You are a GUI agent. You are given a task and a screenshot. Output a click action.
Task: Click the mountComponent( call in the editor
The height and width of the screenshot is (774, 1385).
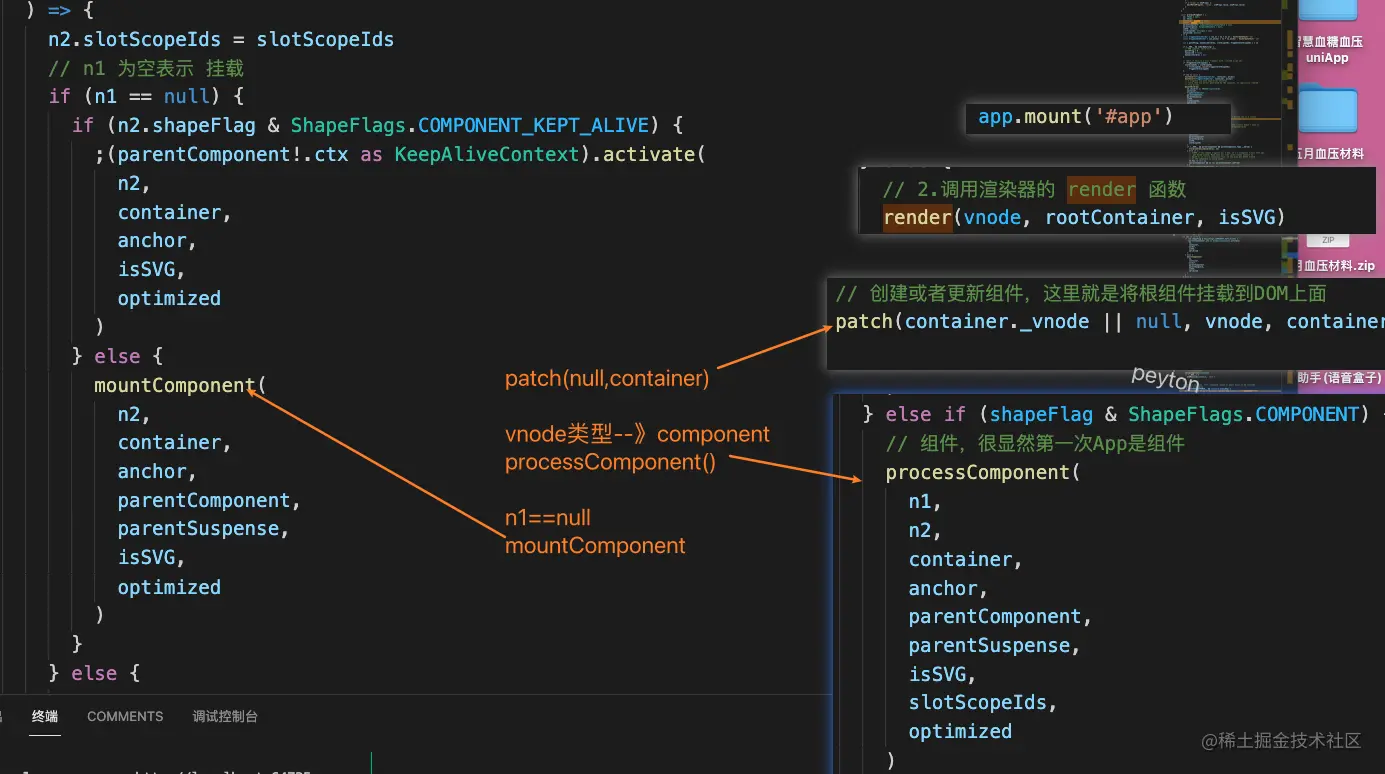pyautogui.click(x=181, y=385)
